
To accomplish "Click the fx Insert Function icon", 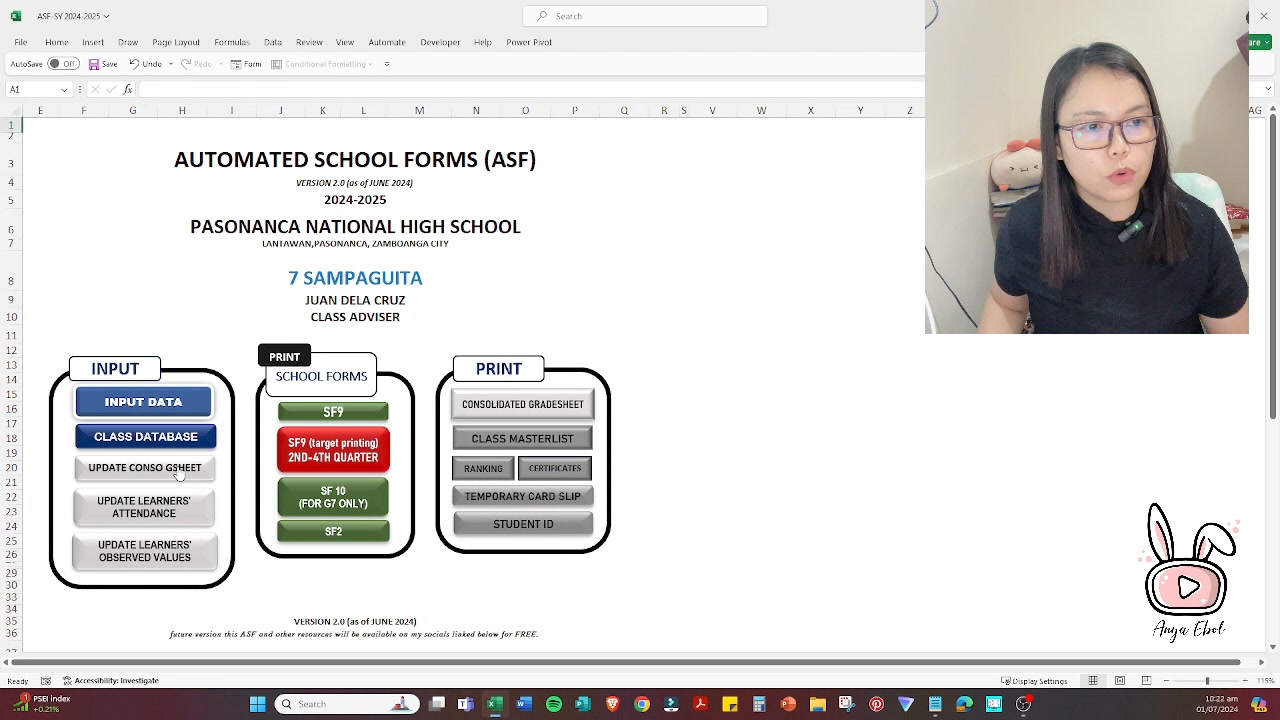I will [128, 90].
